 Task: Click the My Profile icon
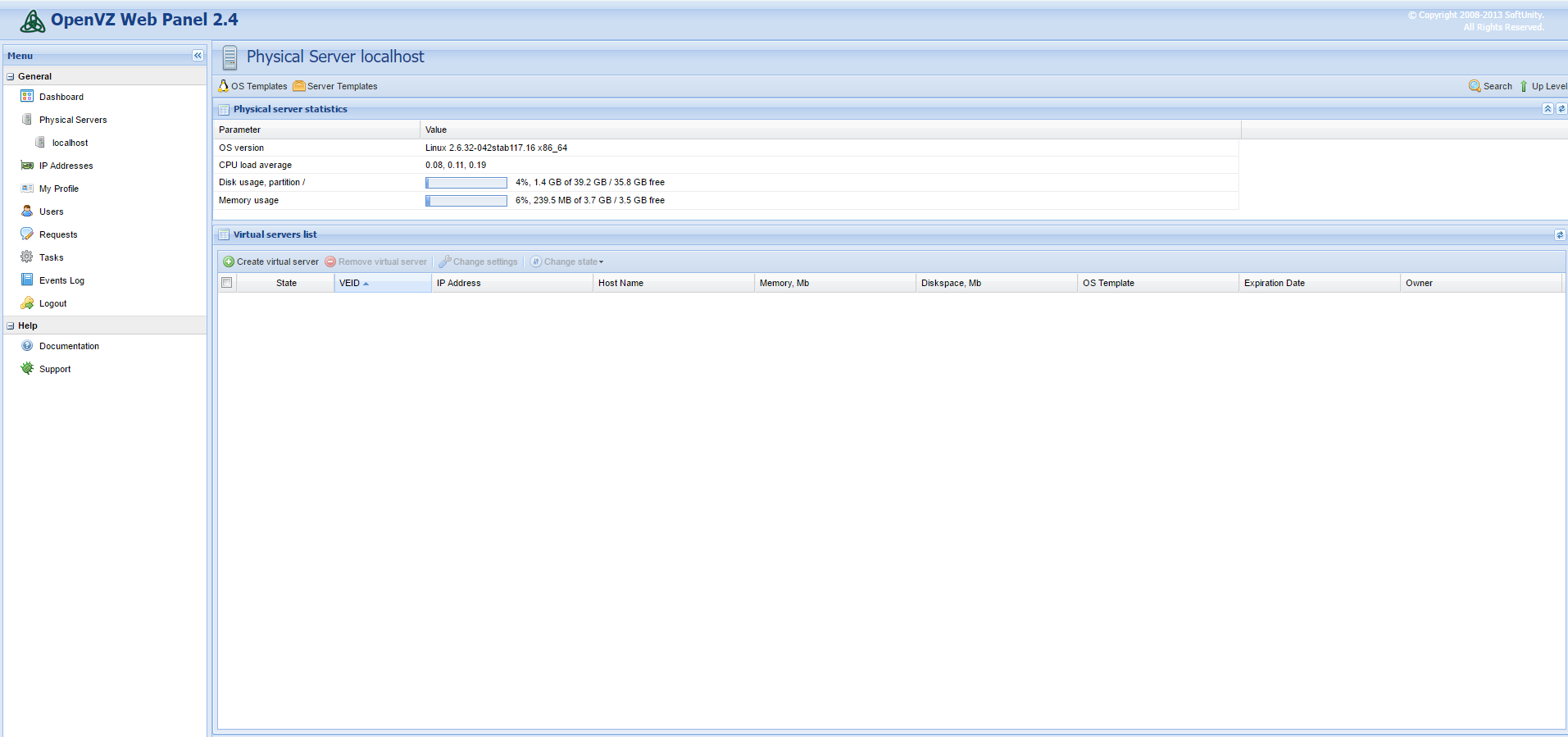pos(27,188)
